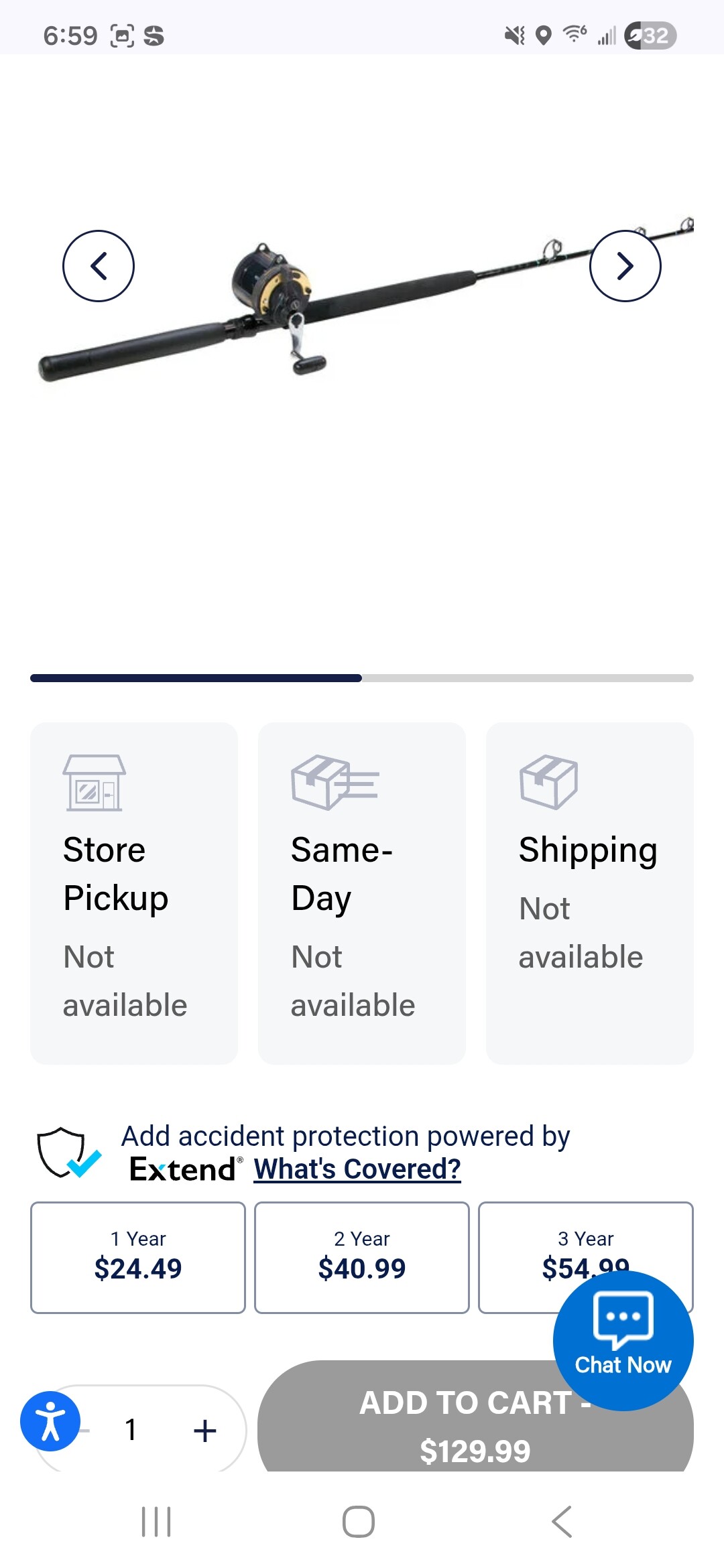This screenshot has width=724, height=1568.
Task: Select the 2 Year $40.99 protection plan
Action: [x=362, y=1257]
